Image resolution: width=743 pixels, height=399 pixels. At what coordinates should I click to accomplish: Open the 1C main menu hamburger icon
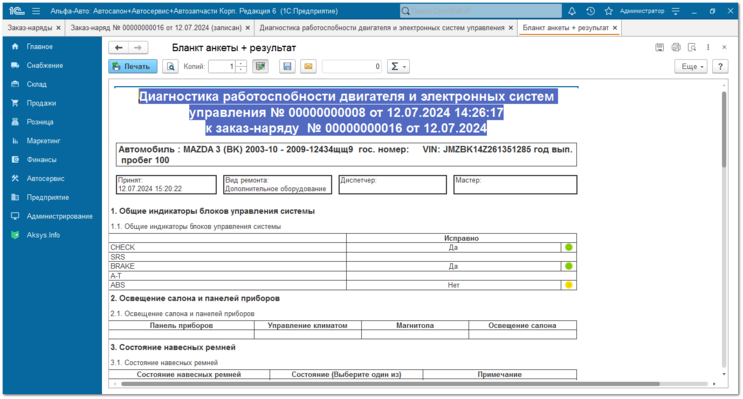[36, 11]
